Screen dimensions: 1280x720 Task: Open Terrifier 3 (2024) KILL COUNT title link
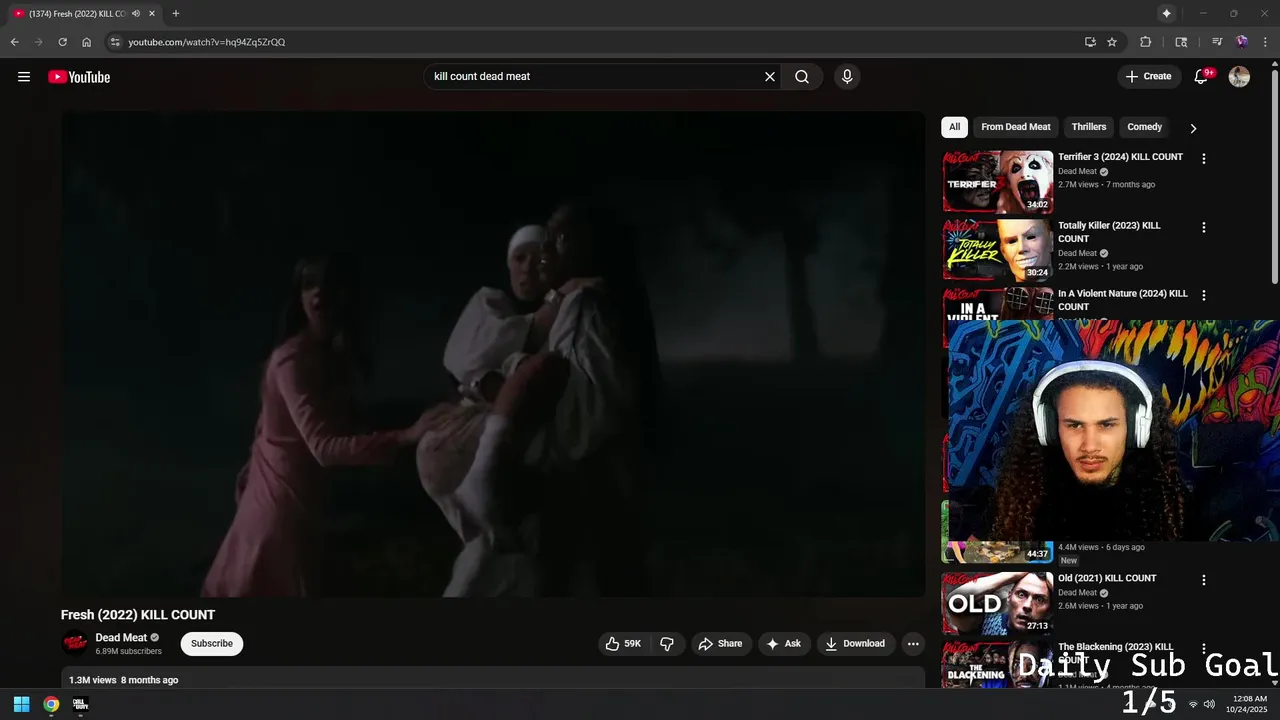pos(1120,157)
